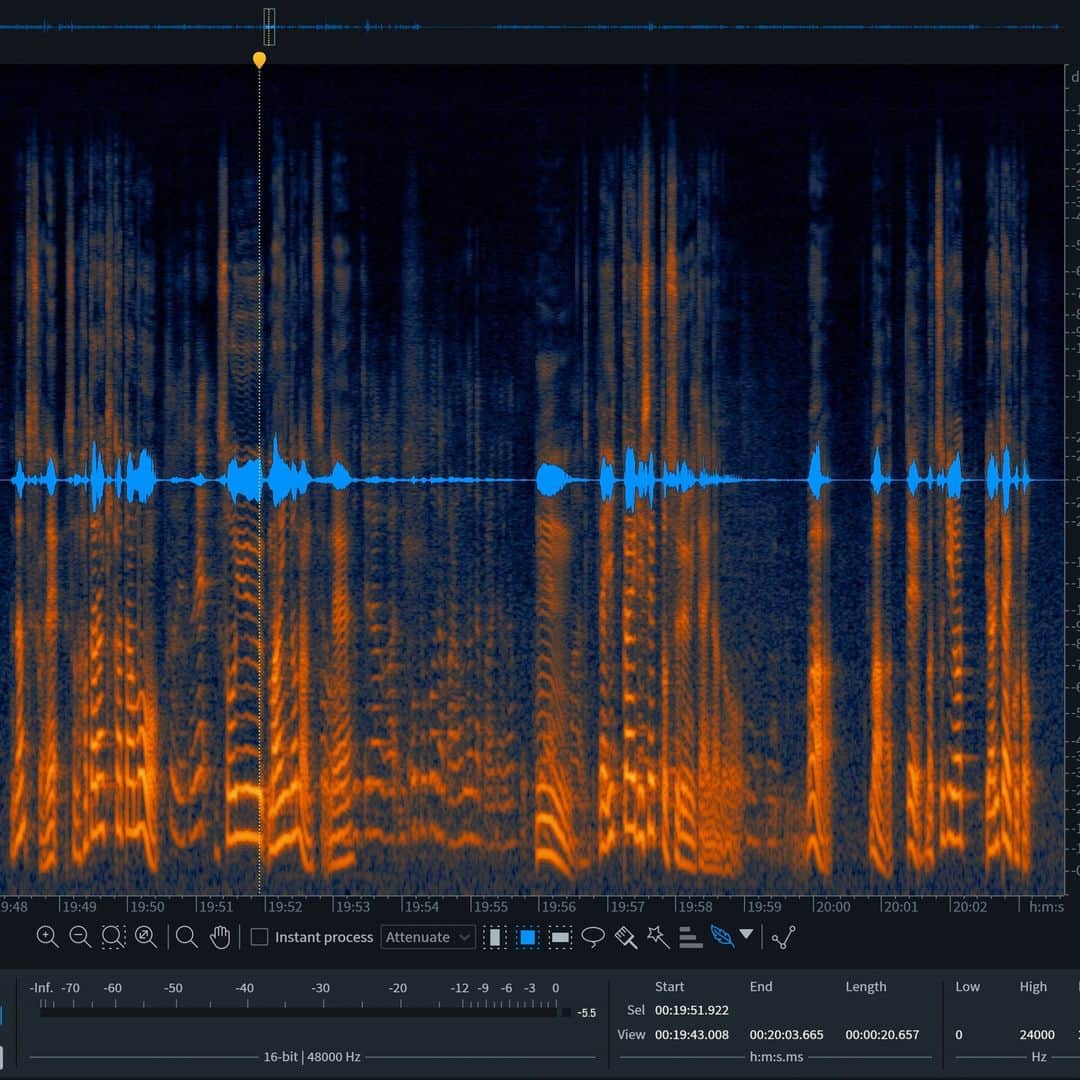Select the Magic Wand tool
1080x1080 pixels.
[658, 937]
